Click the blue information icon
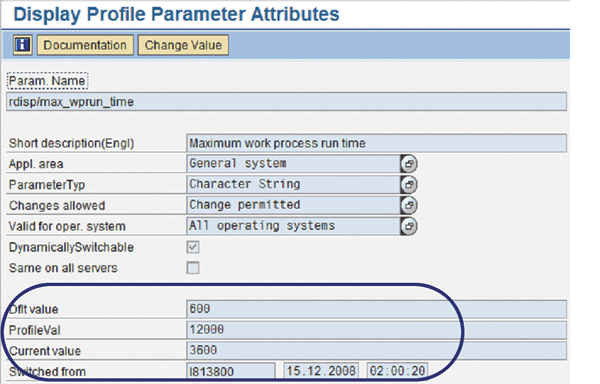The width and height of the screenshot is (600, 384). [x=23, y=45]
